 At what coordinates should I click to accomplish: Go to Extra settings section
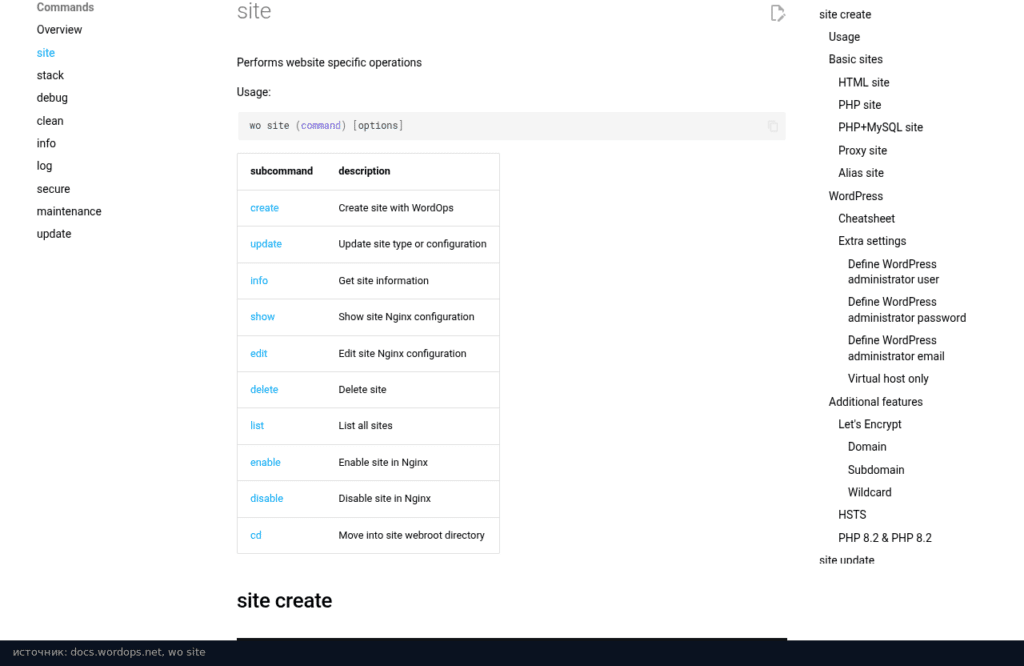coord(872,241)
